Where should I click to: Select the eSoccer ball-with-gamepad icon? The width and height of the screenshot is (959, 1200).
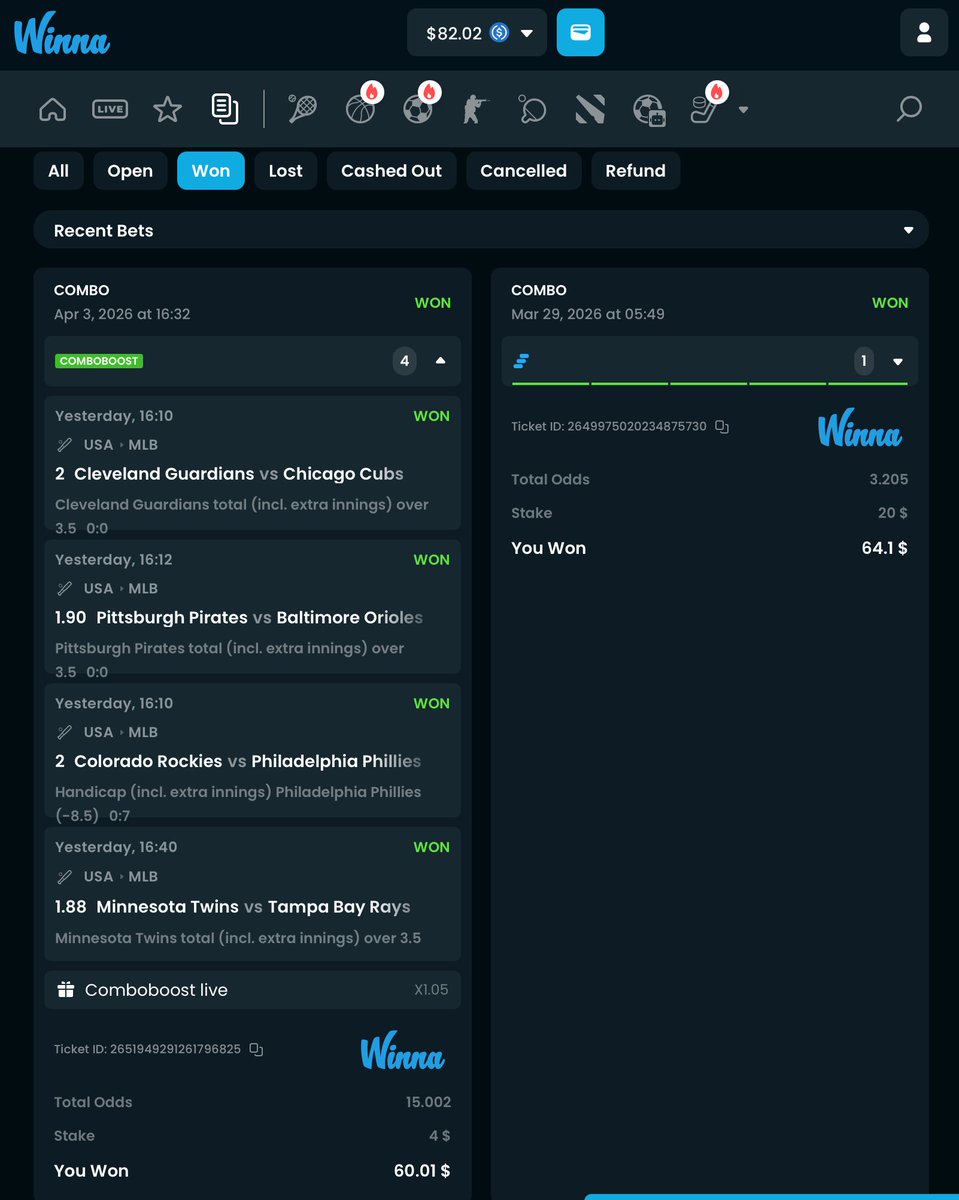(649, 109)
